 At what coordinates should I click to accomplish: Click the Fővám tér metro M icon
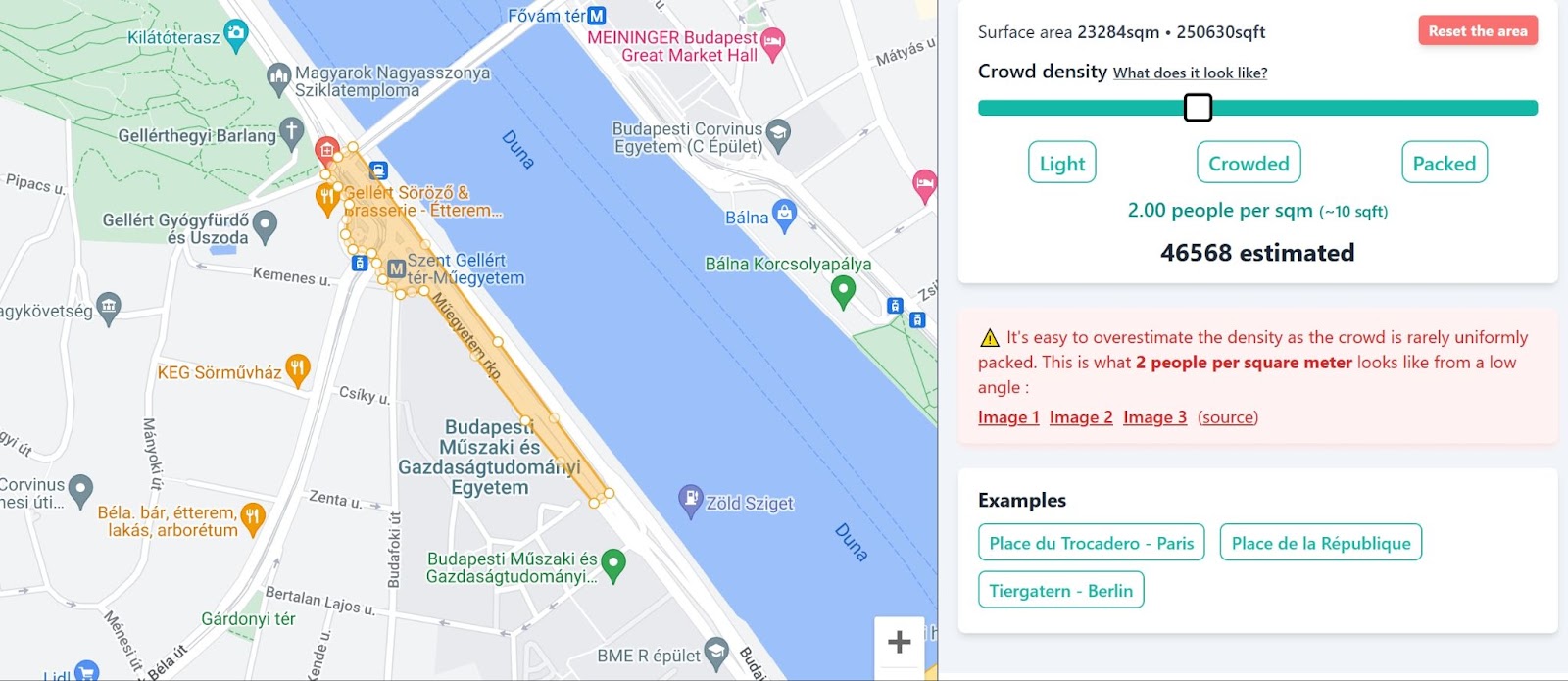pyautogui.click(x=597, y=16)
